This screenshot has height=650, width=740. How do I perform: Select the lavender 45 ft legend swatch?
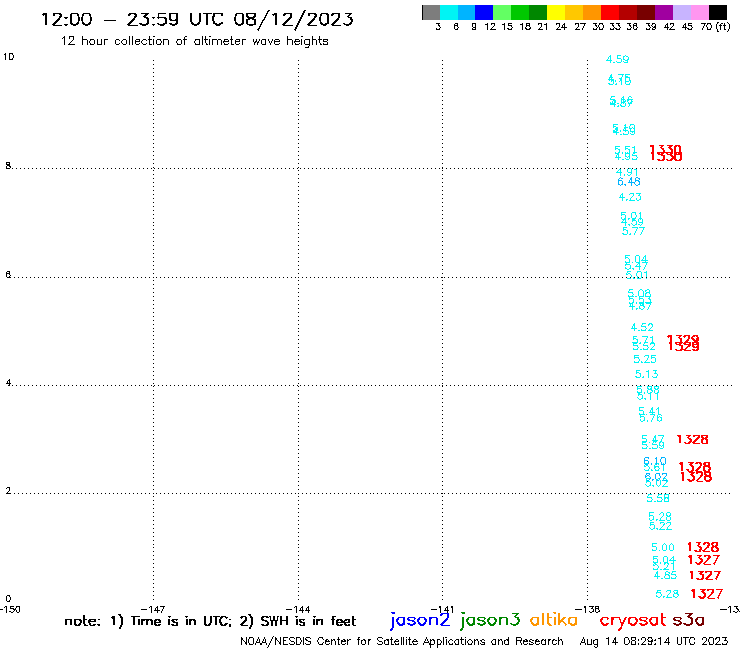point(681,12)
